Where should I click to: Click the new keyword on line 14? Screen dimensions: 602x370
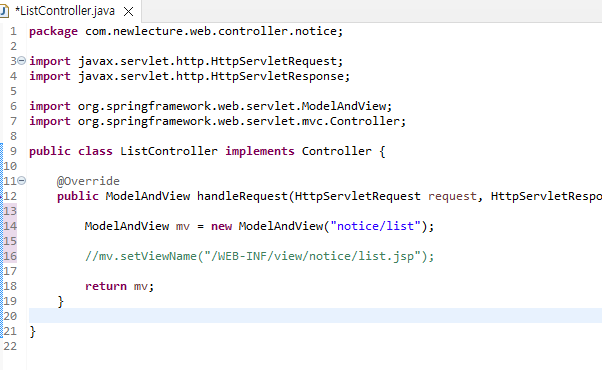[x=221, y=226]
